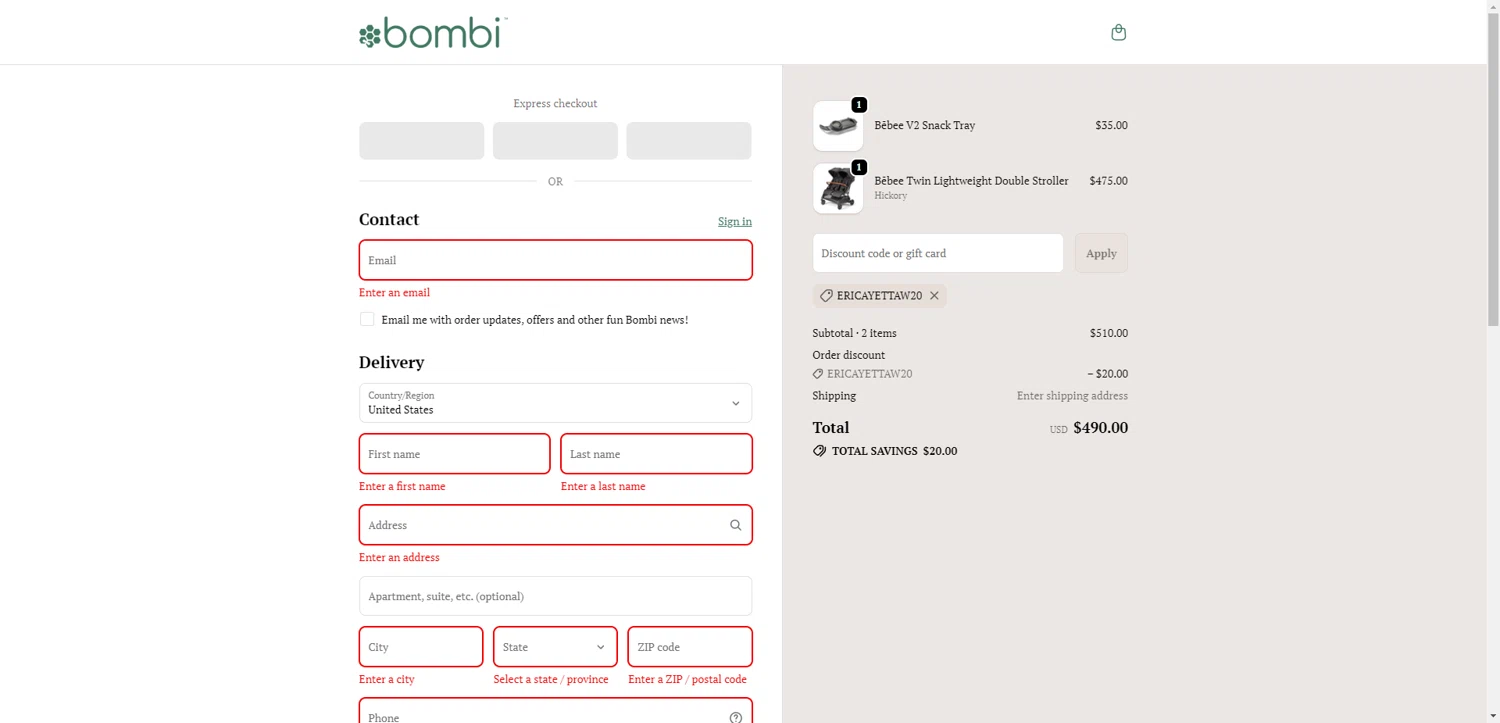This screenshot has width=1500, height=723.
Task: Select the middle express checkout button
Action: click(555, 141)
